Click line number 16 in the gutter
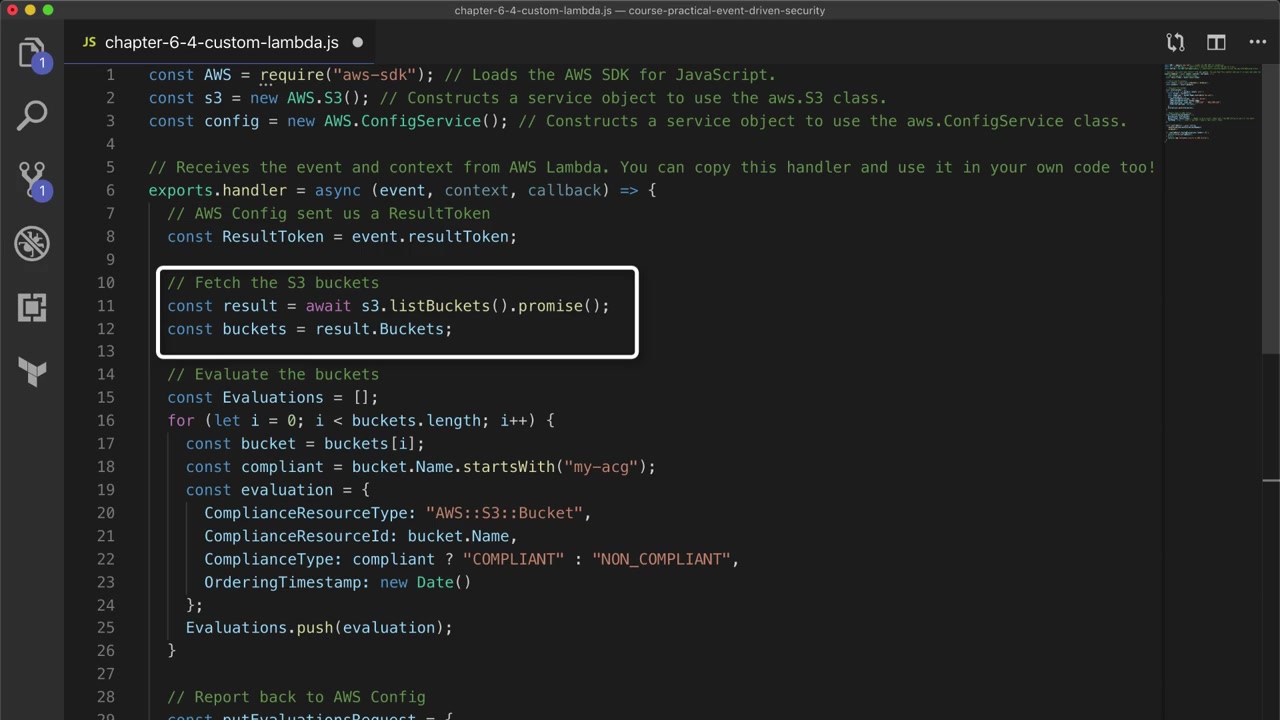1280x720 pixels. pyautogui.click(x=106, y=420)
